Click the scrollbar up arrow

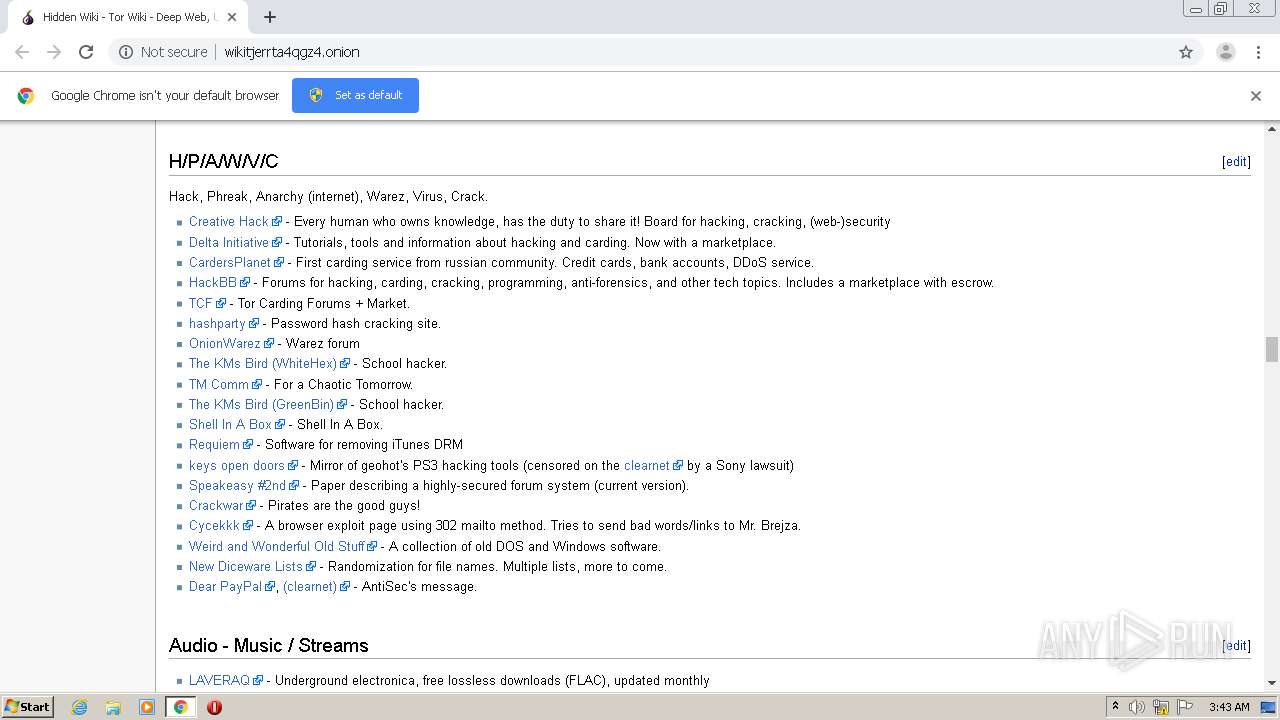[x=1272, y=129]
